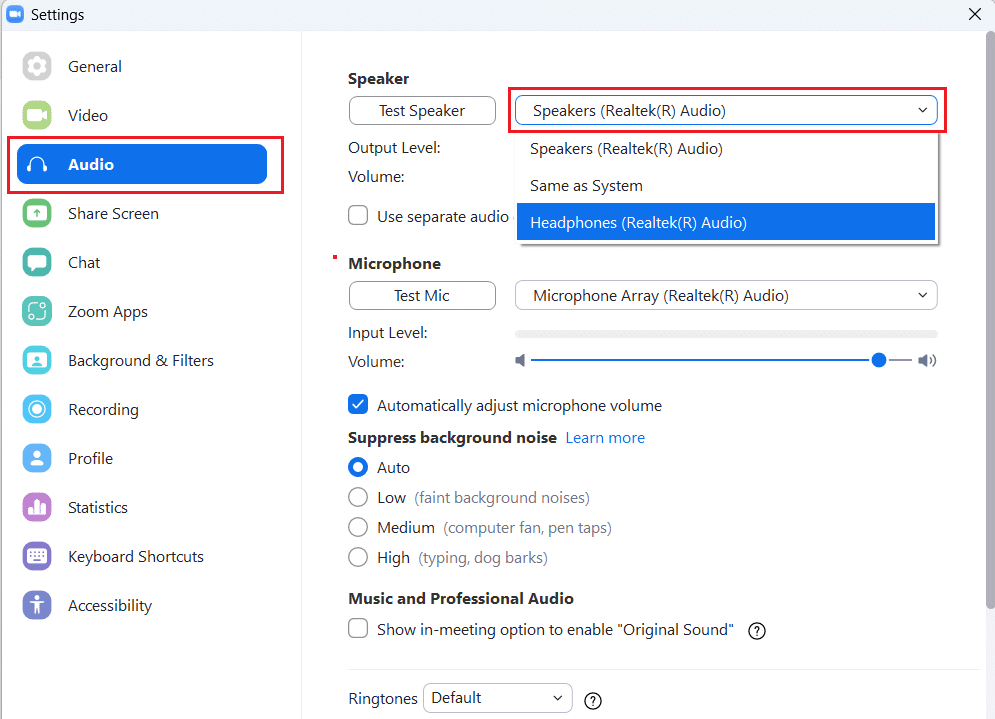Viewport: 995px width, 719px height.
Task: Select Recording in the sidebar
Action: click(x=103, y=409)
